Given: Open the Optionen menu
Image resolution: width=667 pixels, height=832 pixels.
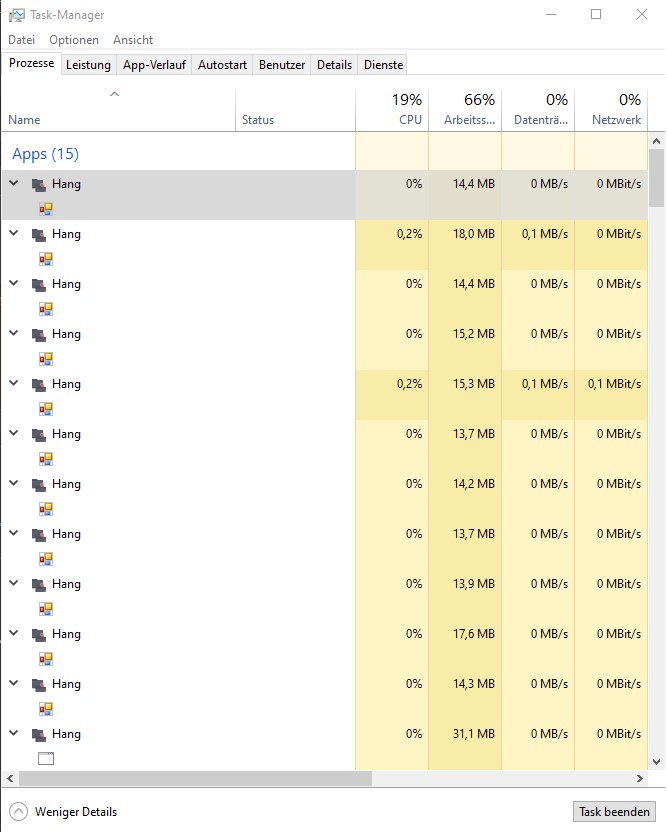Looking at the screenshot, I should click(x=74, y=40).
